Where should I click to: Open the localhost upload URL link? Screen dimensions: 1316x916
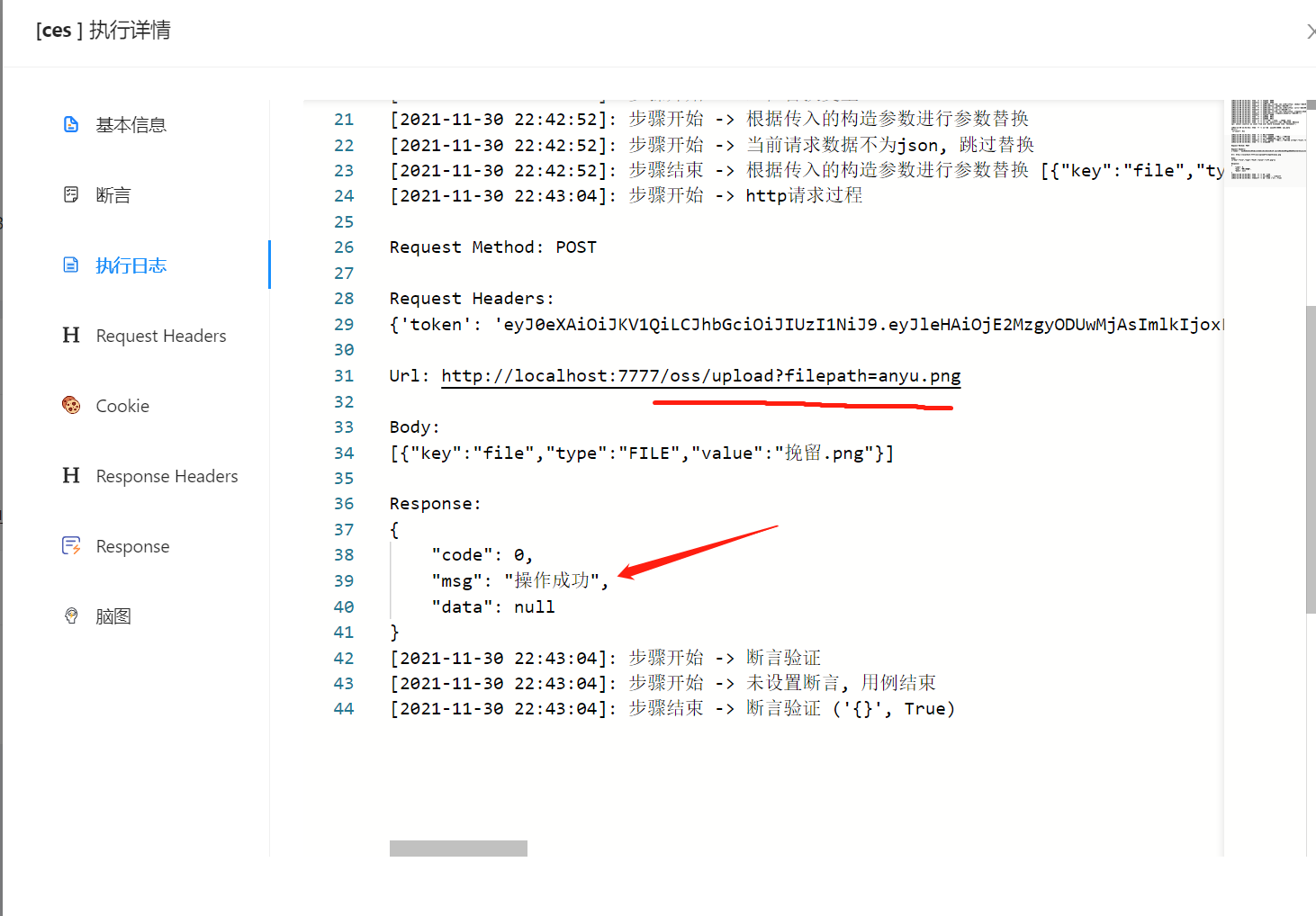click(700, 376)
